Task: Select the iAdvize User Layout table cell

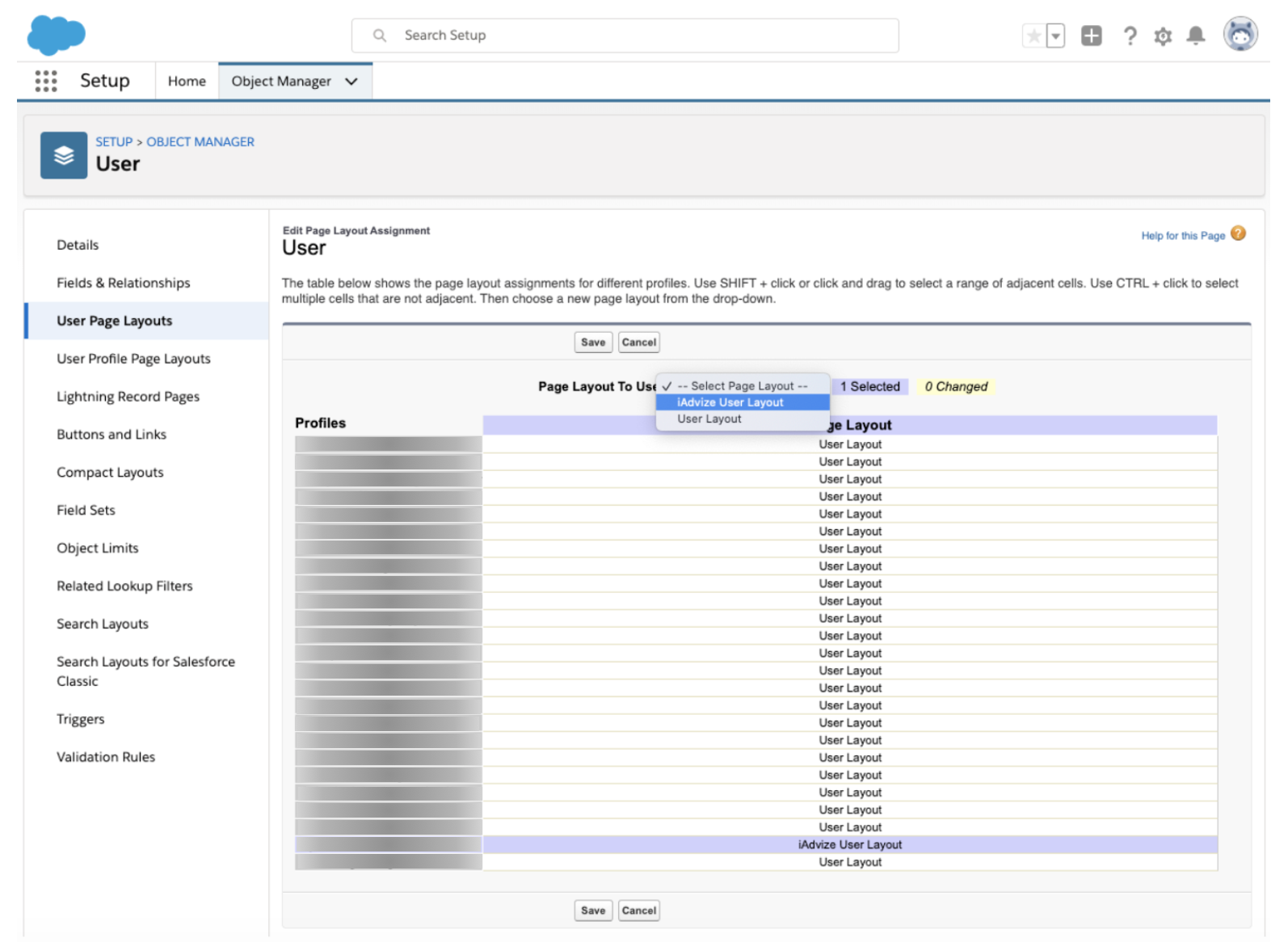Action: pos(850,845)
